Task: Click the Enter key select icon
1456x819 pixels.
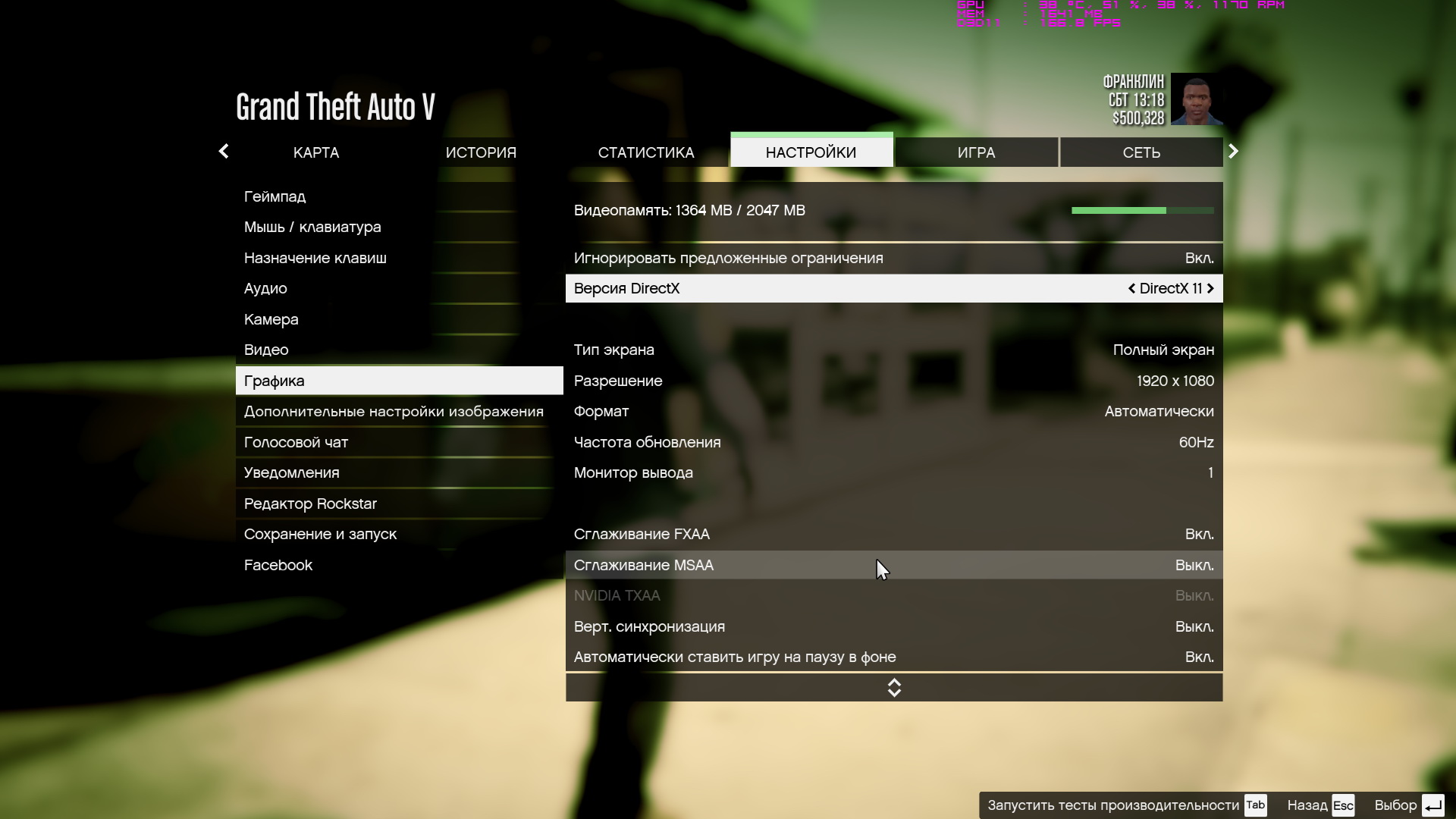Action: tap(1432, 805)
